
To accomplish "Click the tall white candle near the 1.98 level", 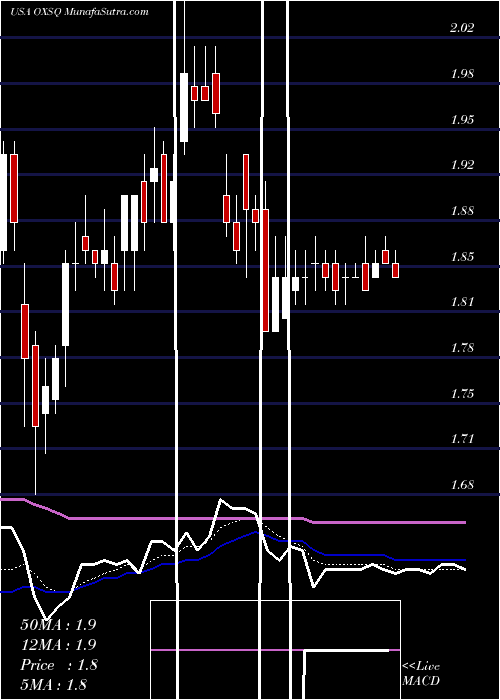I will tap(184, 107).
